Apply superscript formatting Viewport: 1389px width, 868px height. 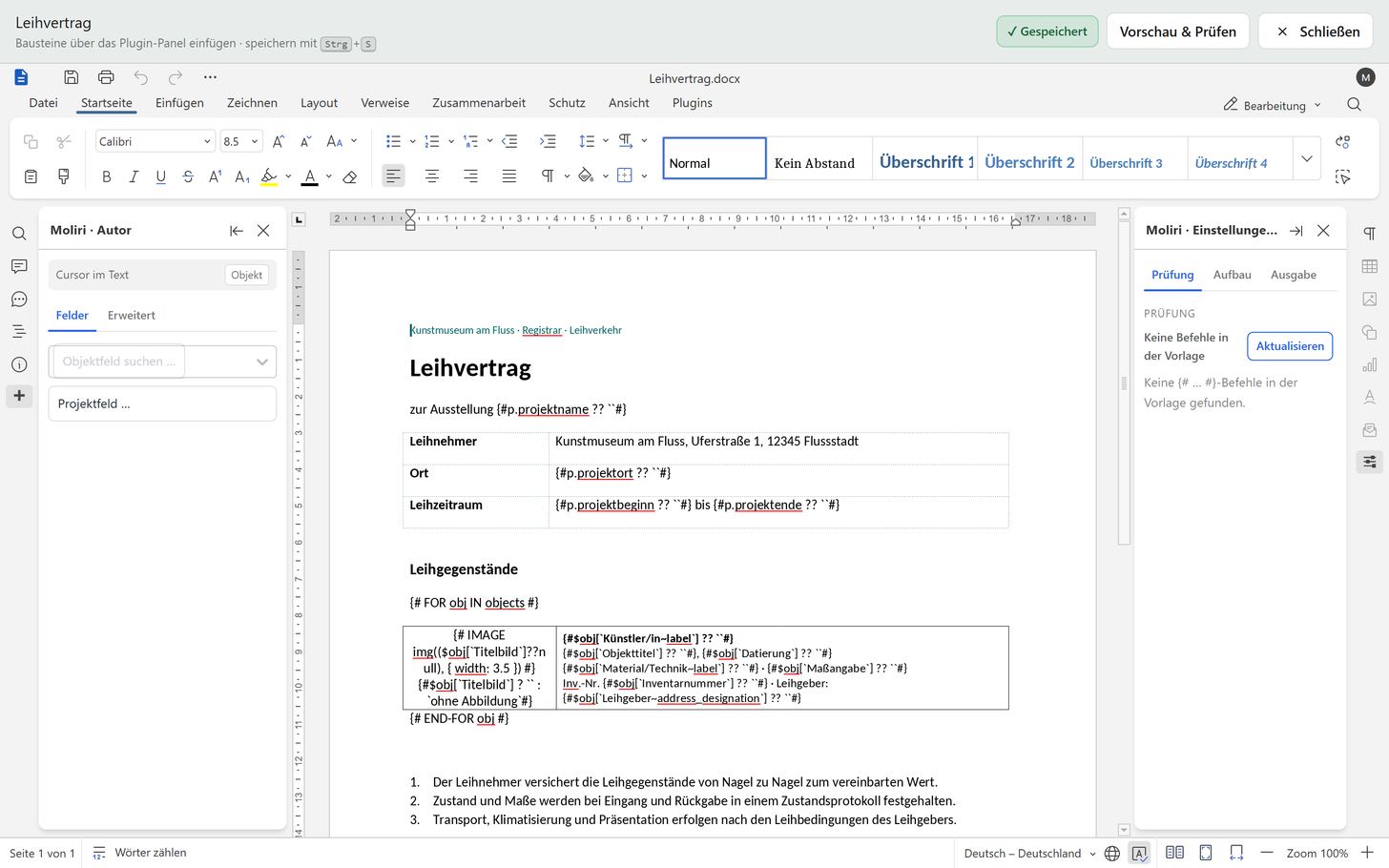(x=215, y=176)
